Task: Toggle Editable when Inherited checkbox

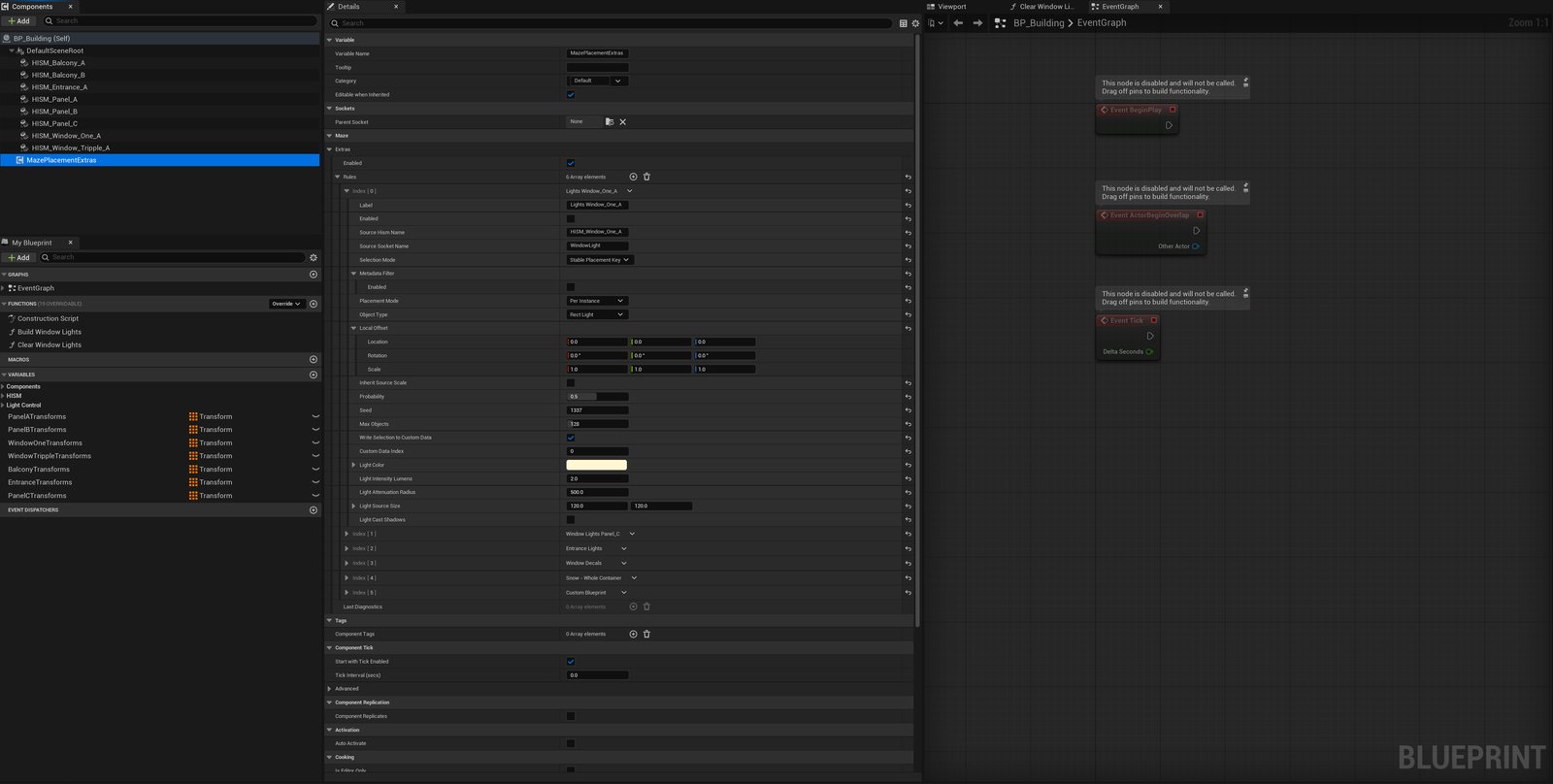Action: [571, 95]
